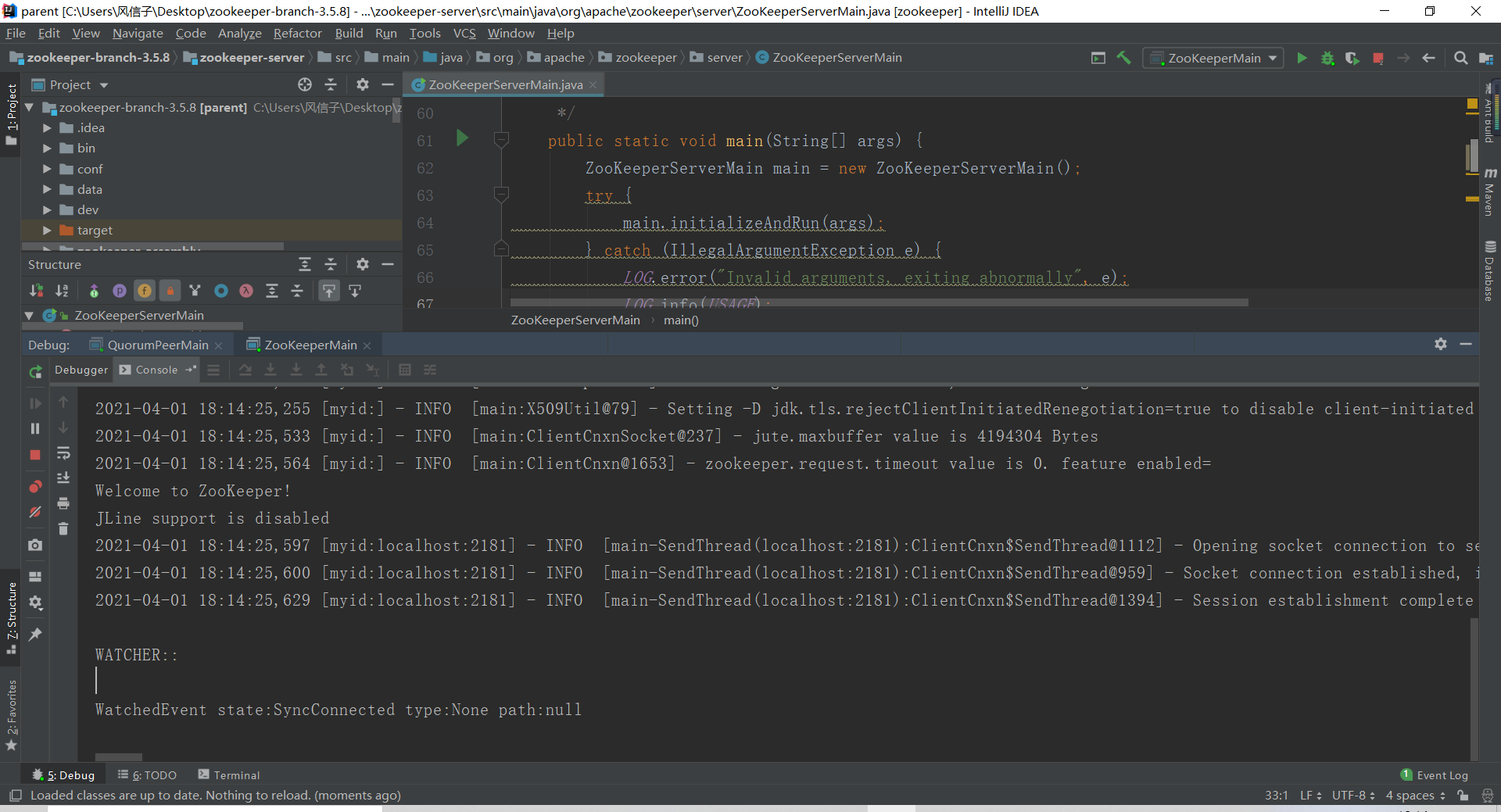
Task: Open the Project Structure icon
Action: tap(1486, 58)
